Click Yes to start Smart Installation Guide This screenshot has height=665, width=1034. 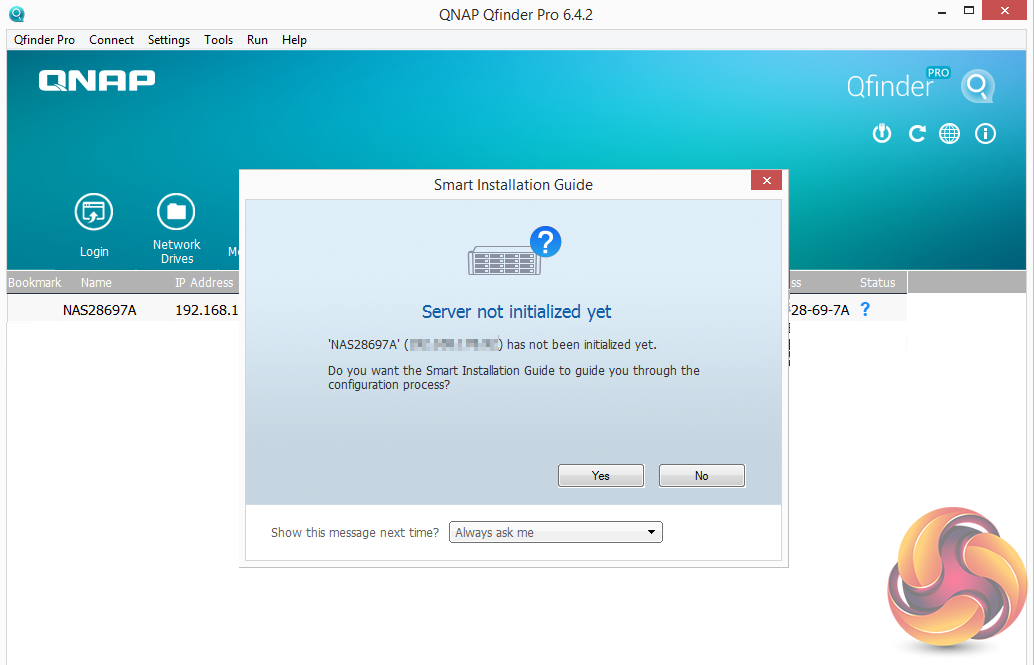601,476
